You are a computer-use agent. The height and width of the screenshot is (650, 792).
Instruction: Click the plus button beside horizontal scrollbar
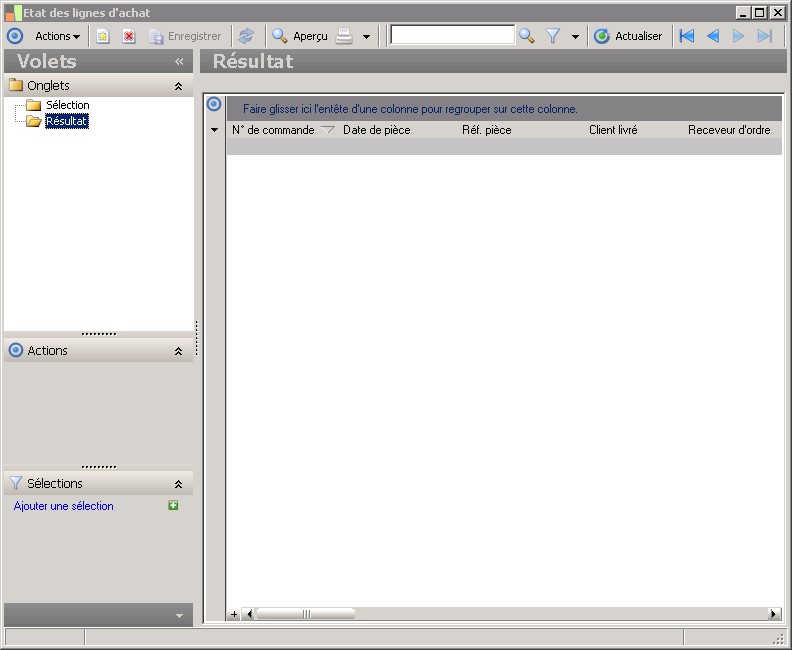click(234, 614)
